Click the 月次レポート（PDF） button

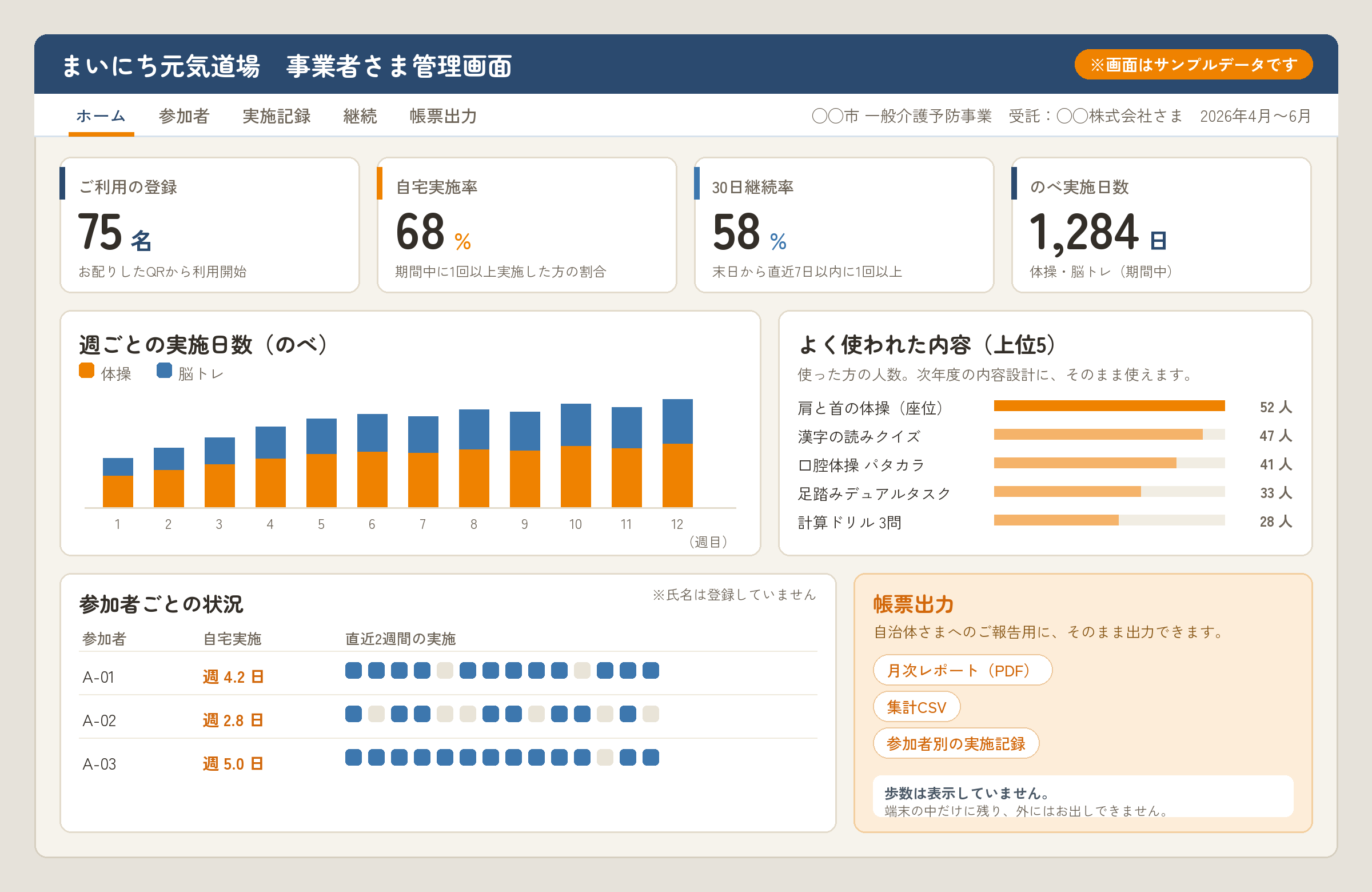point(962,670)
